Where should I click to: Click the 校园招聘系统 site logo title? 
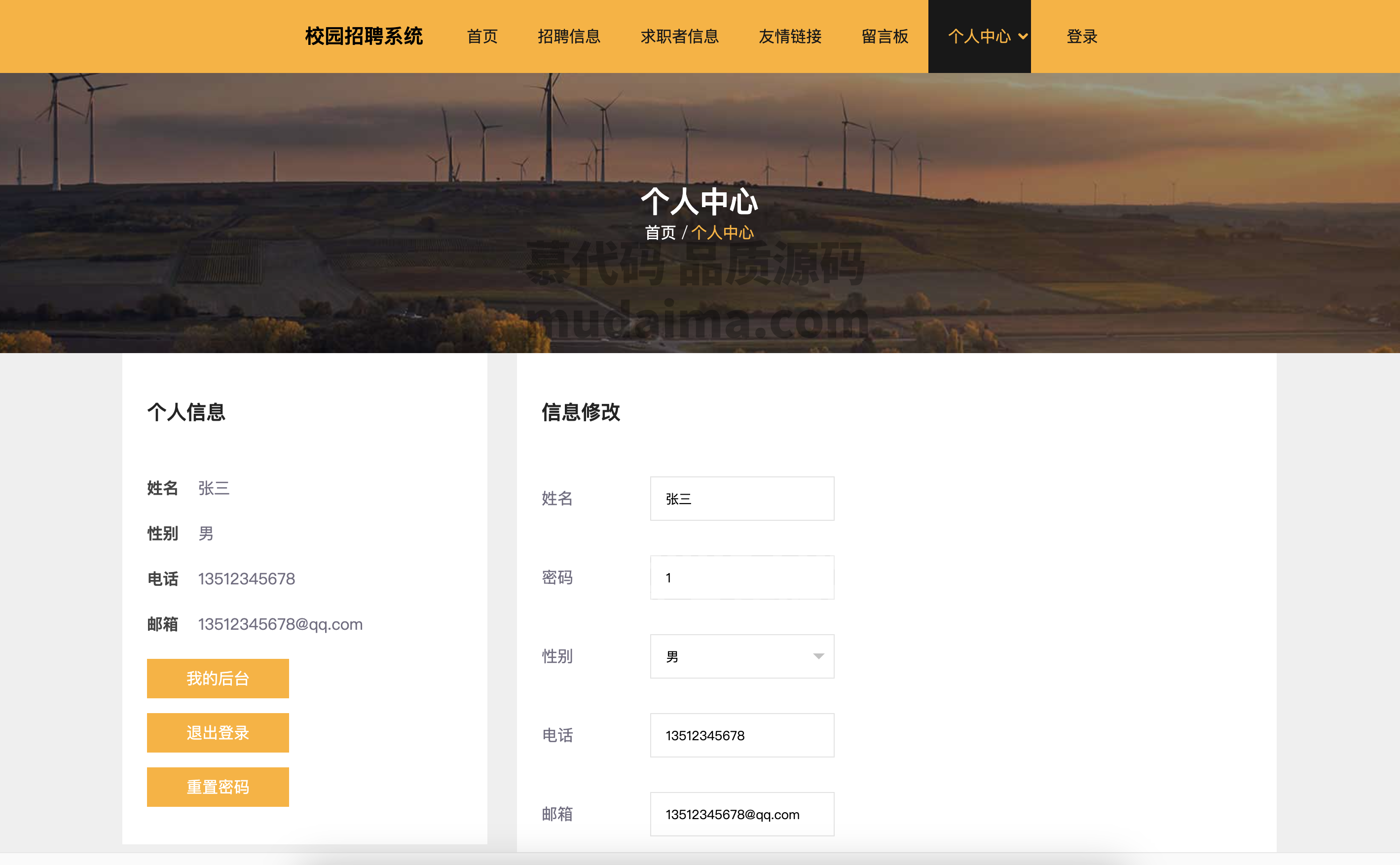click(364, 36)
